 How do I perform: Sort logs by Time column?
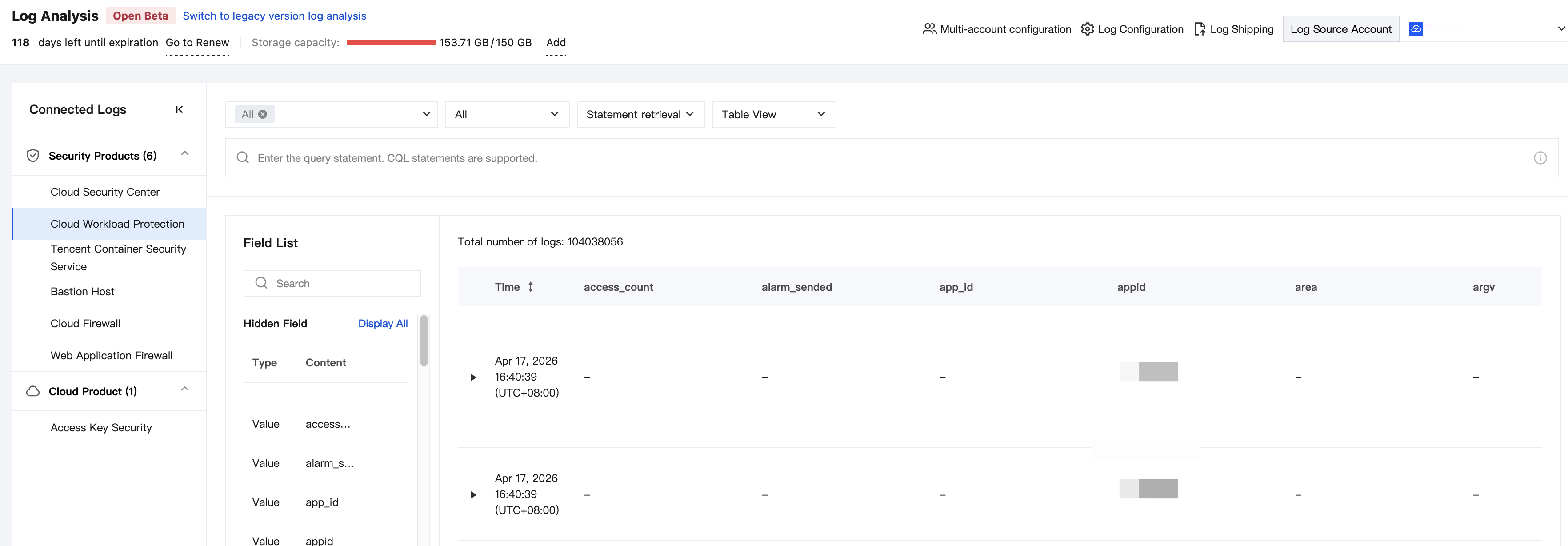click(531, 287)
